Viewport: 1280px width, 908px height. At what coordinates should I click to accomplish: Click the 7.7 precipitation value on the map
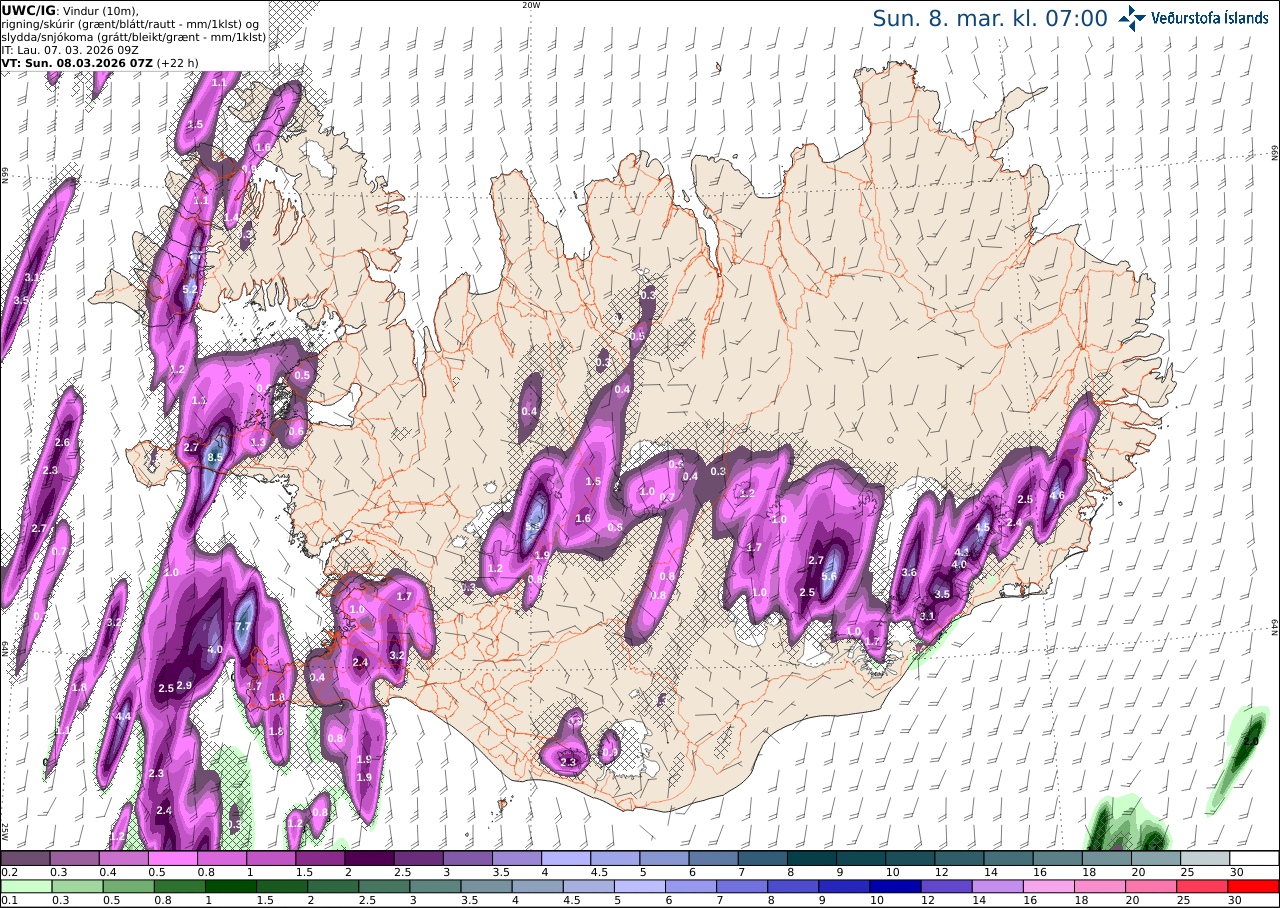click(242, 627)
